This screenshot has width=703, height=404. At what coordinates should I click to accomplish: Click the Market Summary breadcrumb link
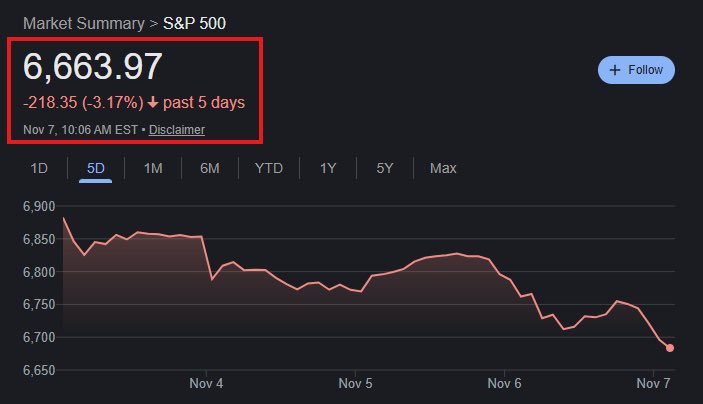pyautogui.click(x=82, y=22)
